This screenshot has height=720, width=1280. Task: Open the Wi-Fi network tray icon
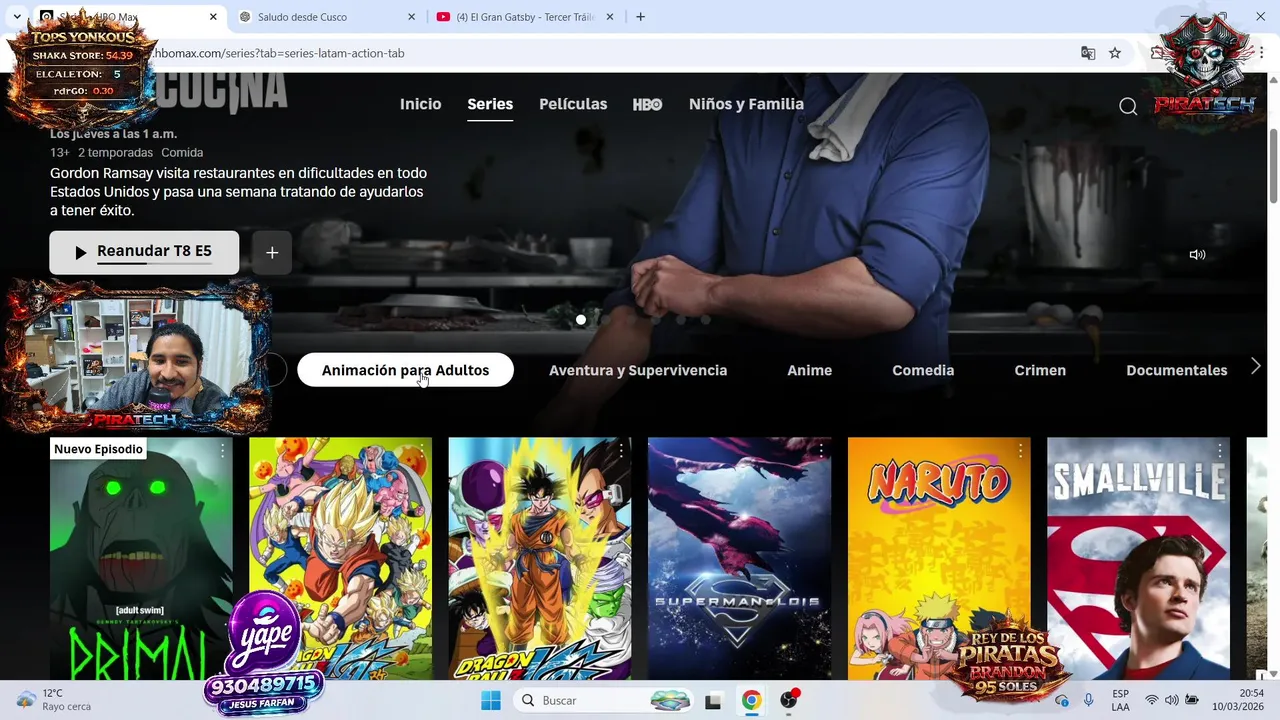tap(1152, 700)
